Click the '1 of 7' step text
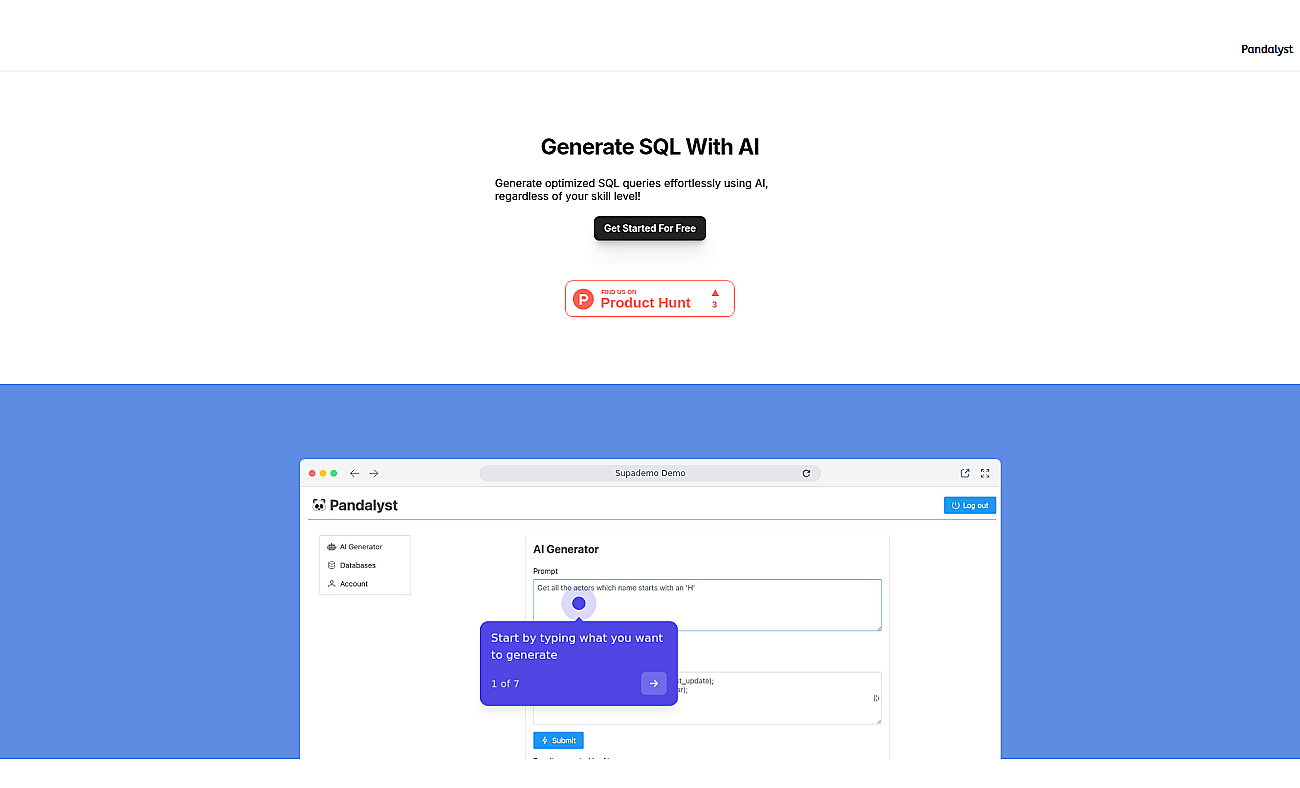Viewport: 1300px width, 788px height. click(x=505, y=684)
